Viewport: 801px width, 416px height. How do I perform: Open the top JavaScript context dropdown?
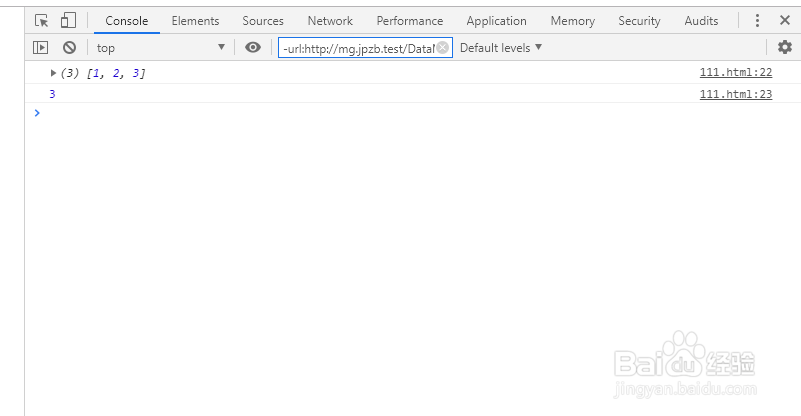160,48
